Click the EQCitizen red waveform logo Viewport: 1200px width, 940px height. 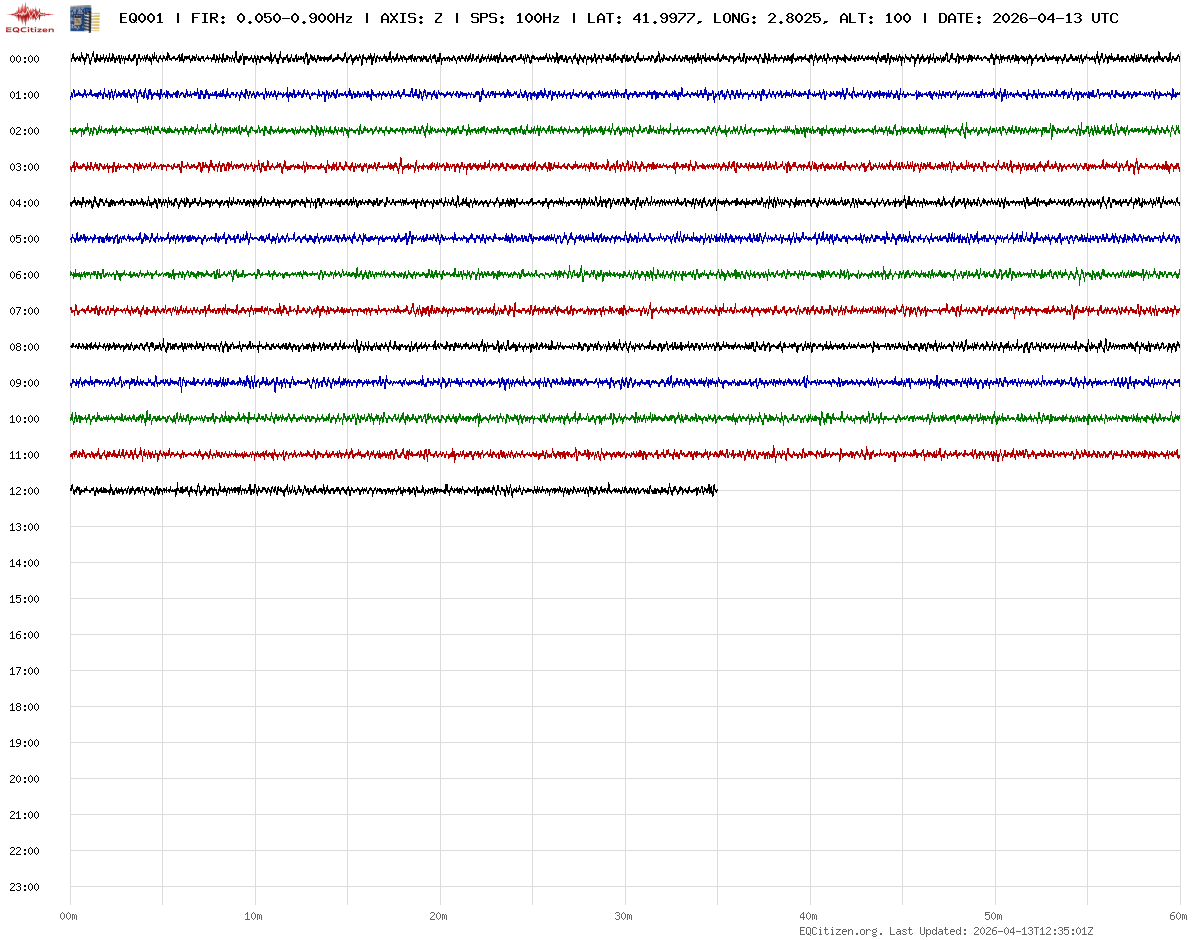tap(32, 18)
